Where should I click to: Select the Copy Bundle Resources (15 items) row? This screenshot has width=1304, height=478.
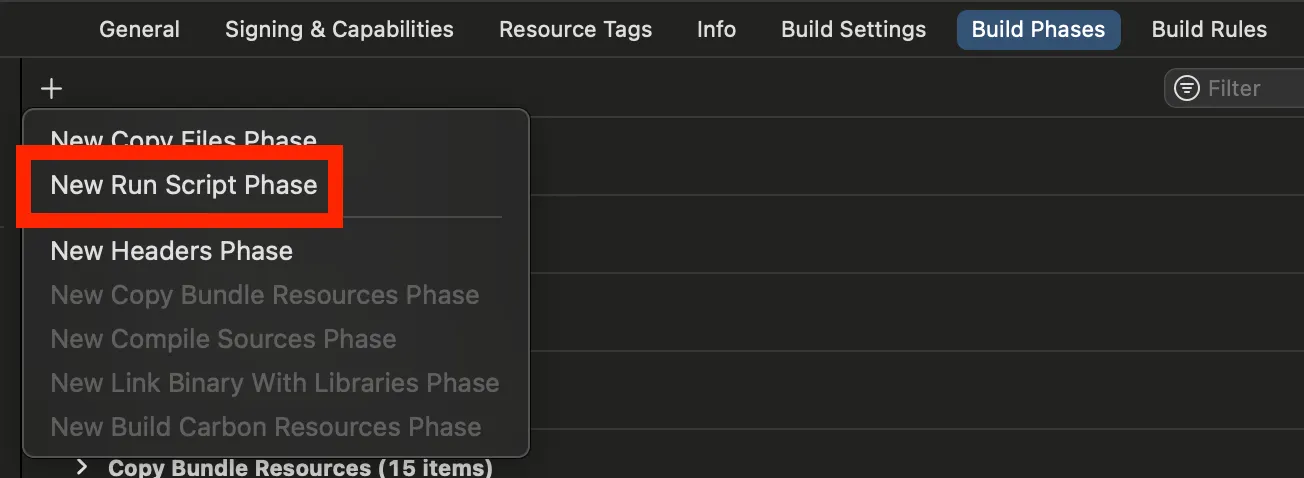(300, 467)
